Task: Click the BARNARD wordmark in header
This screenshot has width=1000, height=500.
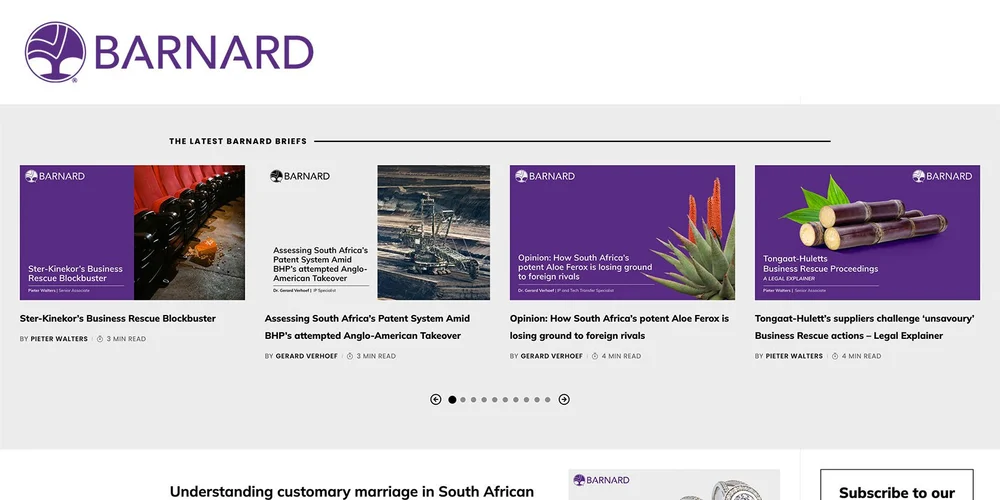Action: 204,52
